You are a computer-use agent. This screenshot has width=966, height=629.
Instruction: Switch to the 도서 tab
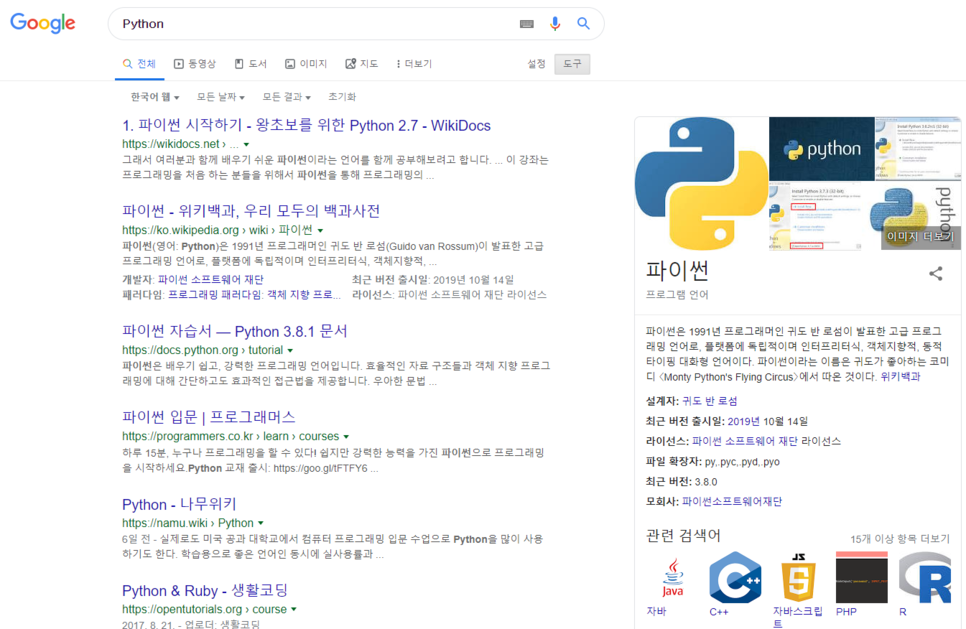click(x=250, y=64)
